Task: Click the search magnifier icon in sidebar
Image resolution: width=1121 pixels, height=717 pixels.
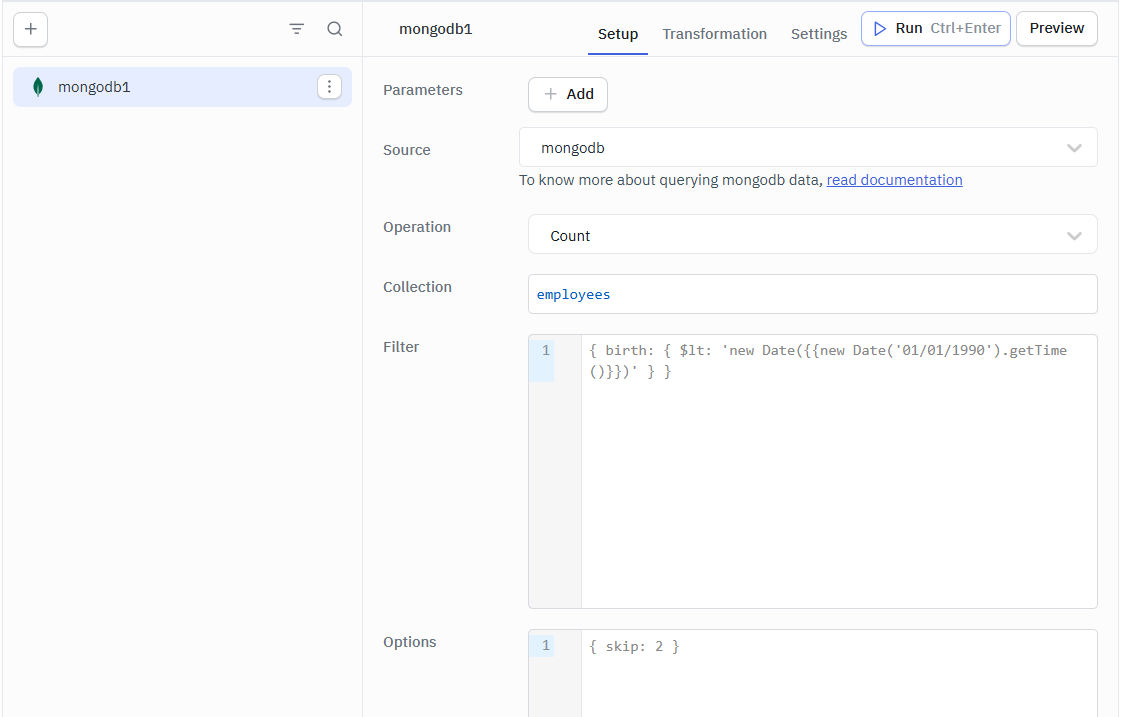Action: pyautogui.click(x=335, y=29)
